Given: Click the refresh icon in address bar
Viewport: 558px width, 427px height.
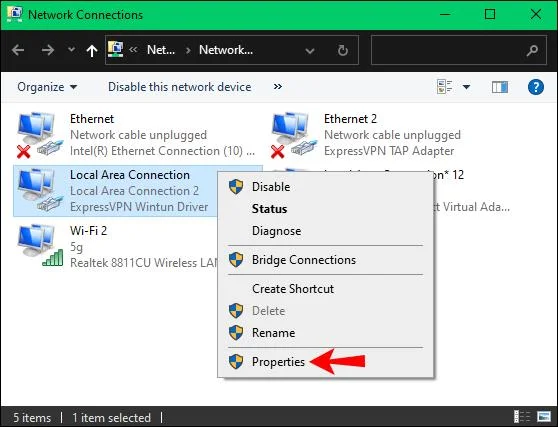Looking at the screenshot, I should (x=343, y=51).
